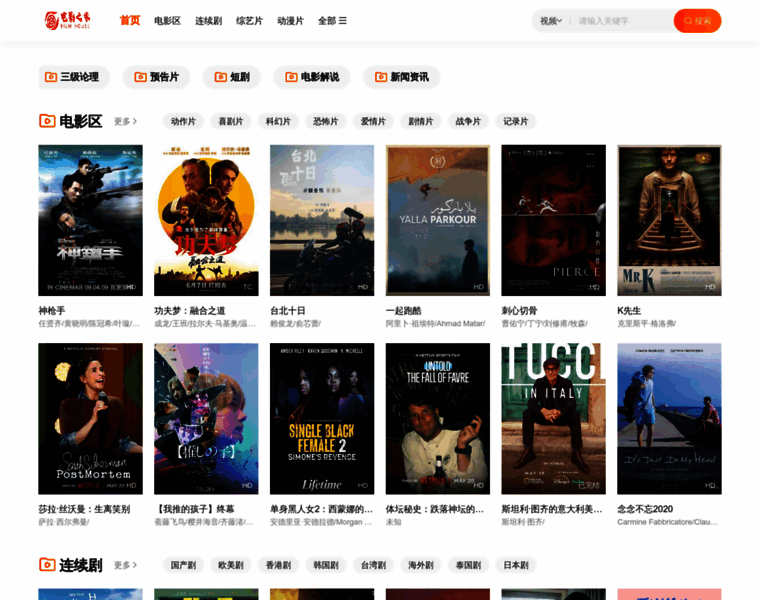Click the title K先生
Image resolution: width=760 pixels, height=600 pixels.
click(x=629, y=311)
